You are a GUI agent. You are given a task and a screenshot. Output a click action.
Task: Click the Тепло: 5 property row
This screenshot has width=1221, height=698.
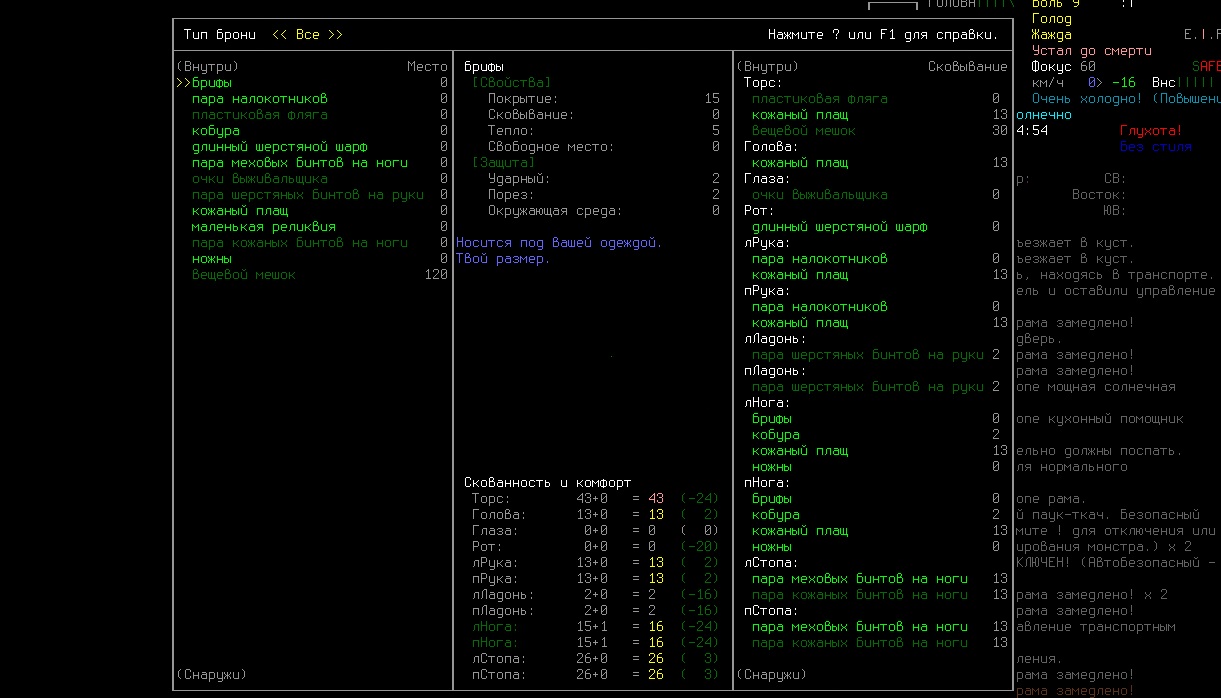(x=604, y=130)
